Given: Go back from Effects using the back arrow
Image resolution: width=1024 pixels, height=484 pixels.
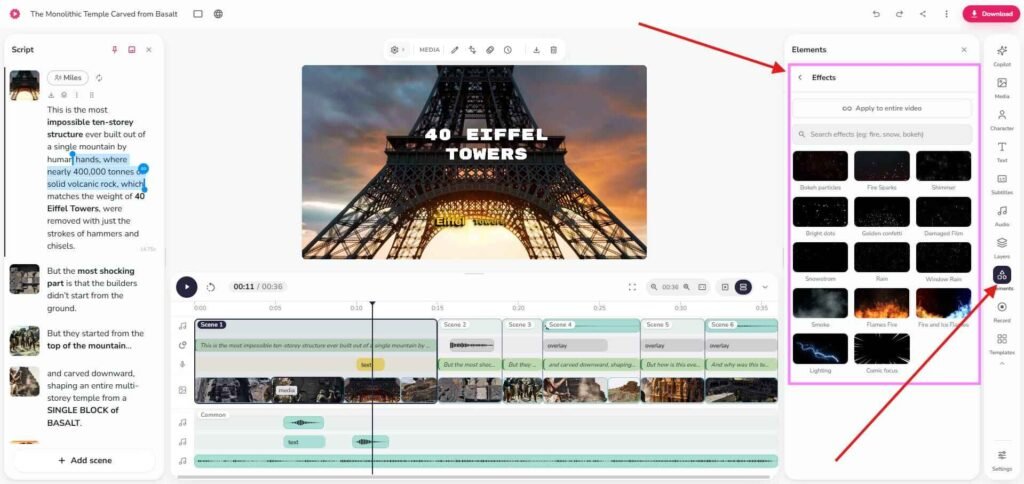Looking at the screenshot, I should [800, 77].
